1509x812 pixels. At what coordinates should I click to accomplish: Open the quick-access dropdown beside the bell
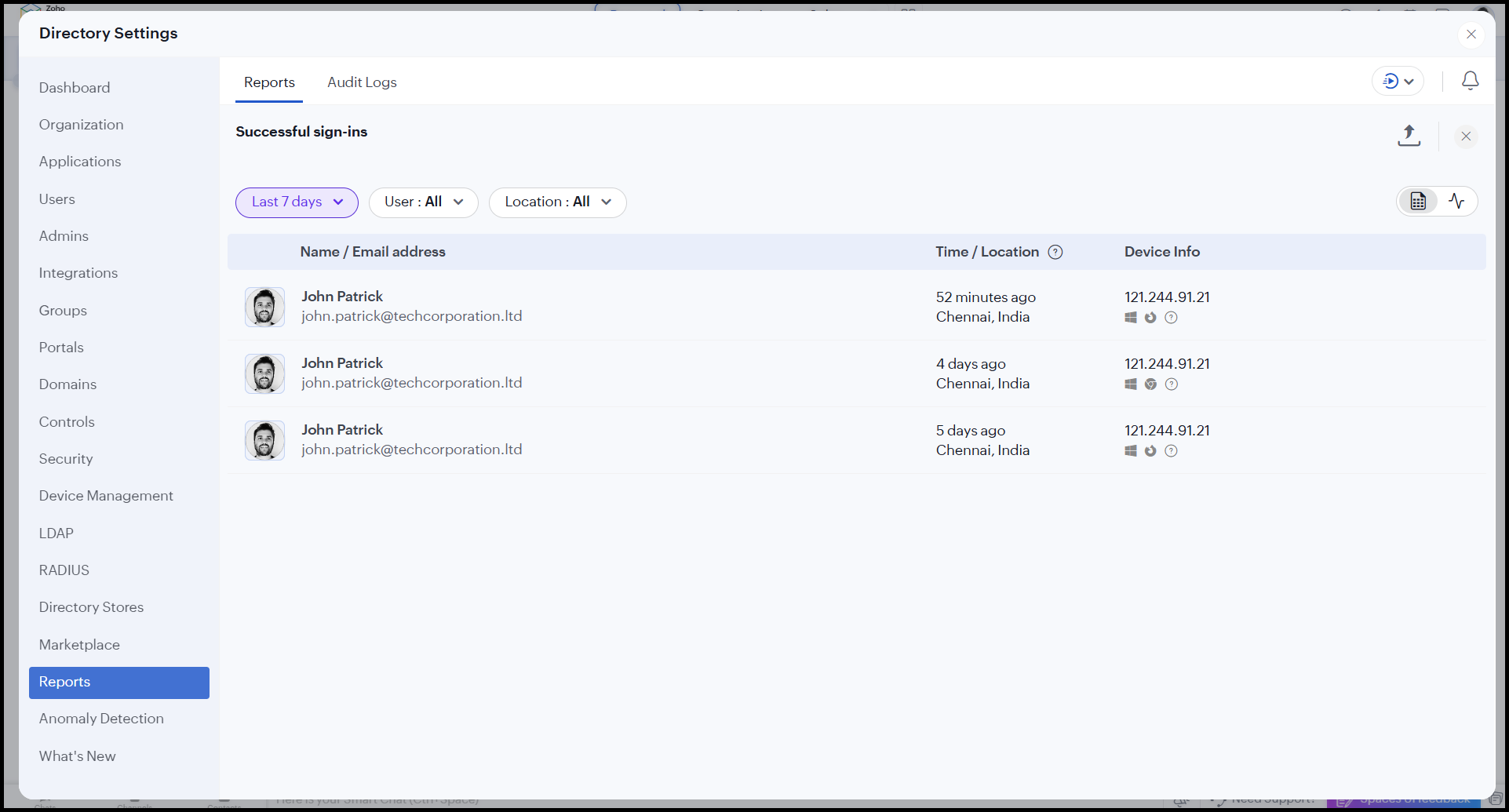pos(1398,81)
